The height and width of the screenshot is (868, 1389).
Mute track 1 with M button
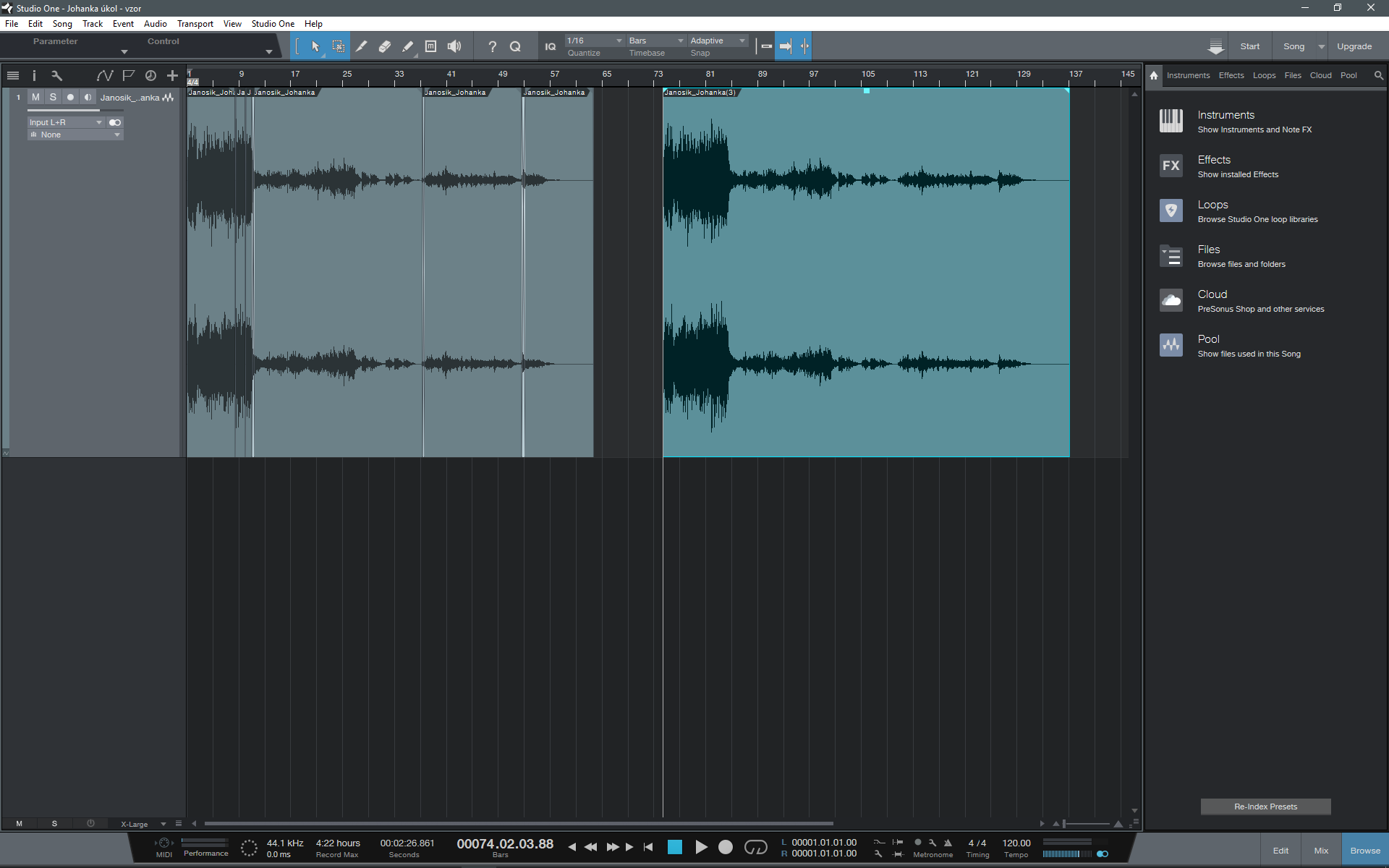click(x=35, y=97)
